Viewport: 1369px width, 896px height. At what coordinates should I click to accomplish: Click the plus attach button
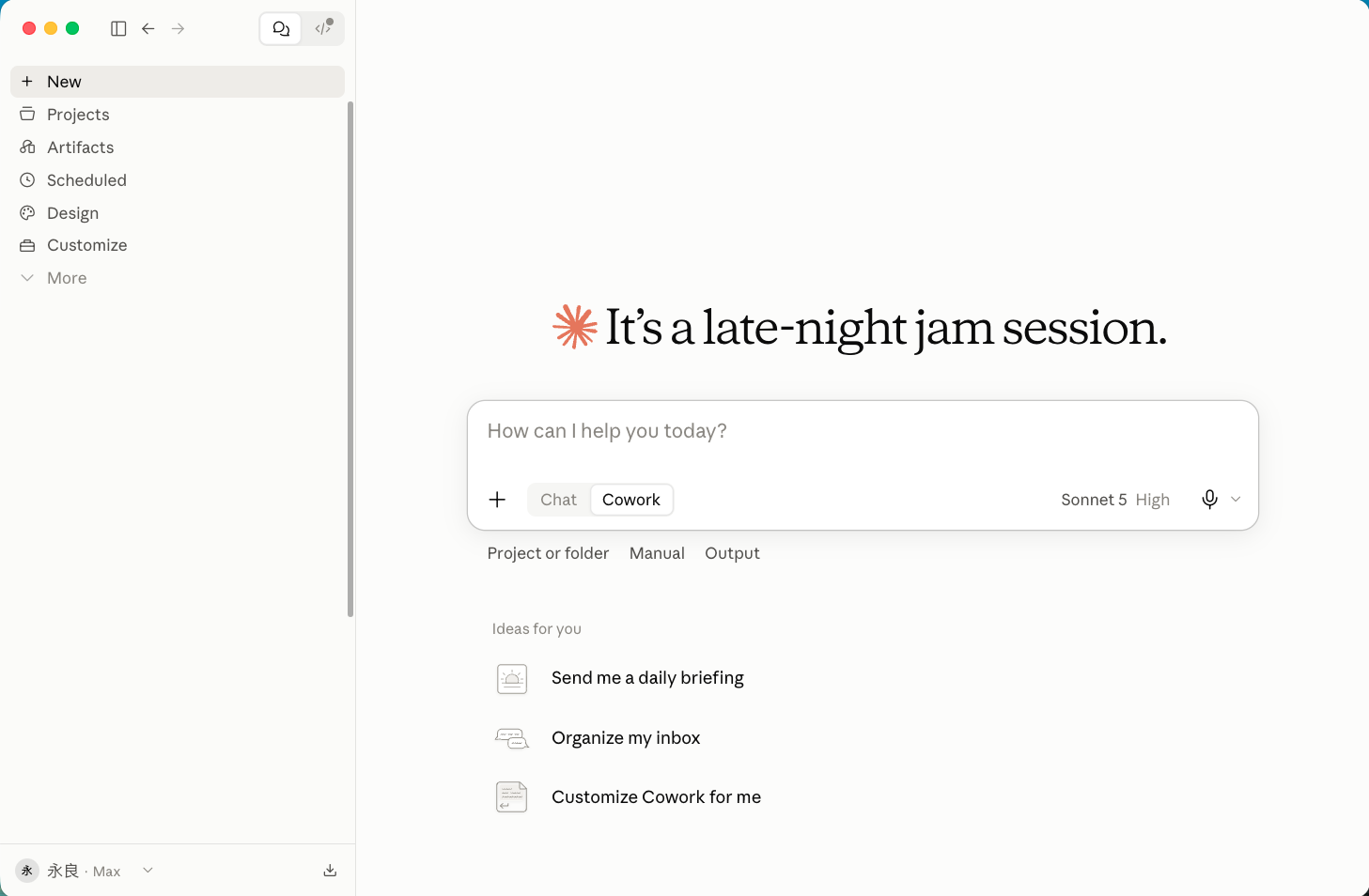click(x=498, y=500)
